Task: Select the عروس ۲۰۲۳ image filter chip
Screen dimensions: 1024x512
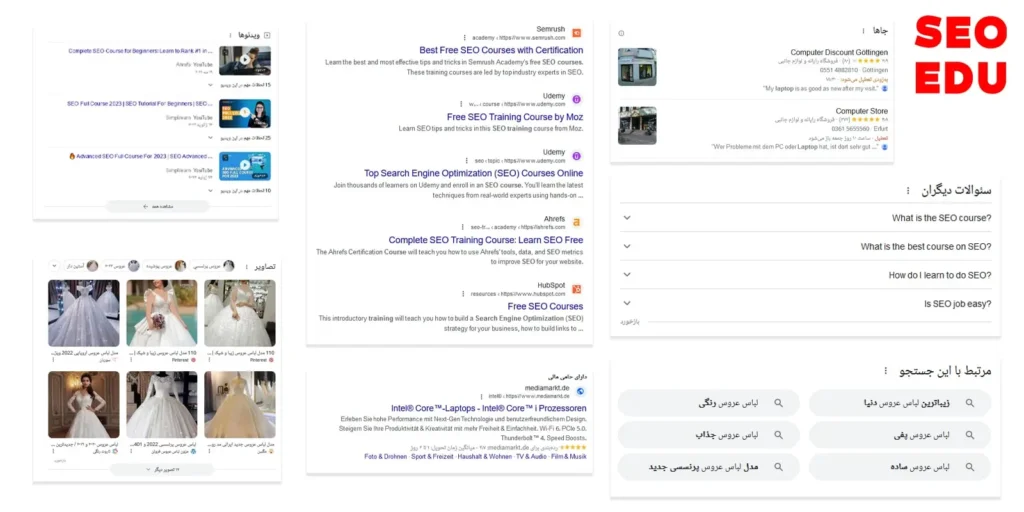Action: tap(122, 266)
